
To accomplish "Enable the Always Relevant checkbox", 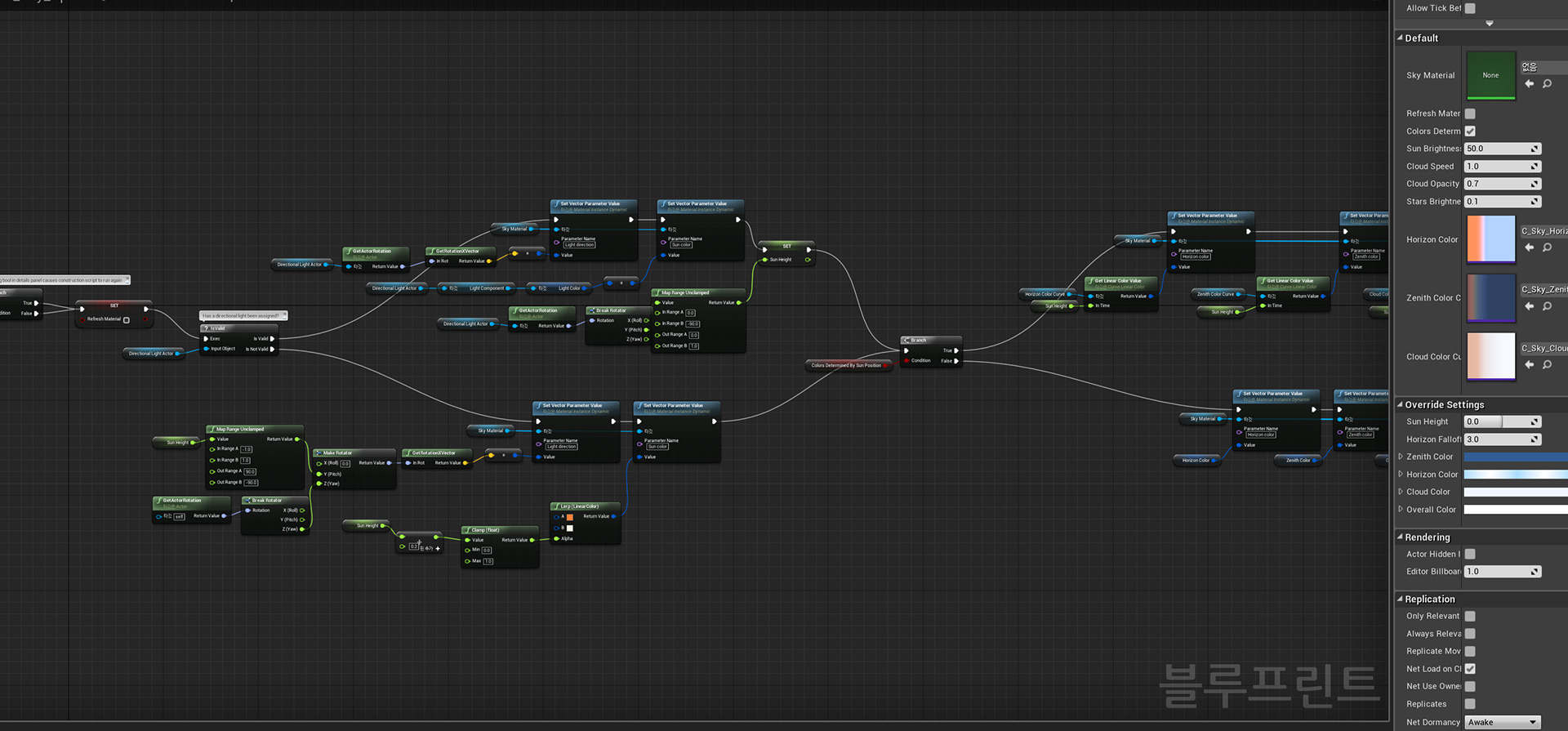I will click(1470, 634).
